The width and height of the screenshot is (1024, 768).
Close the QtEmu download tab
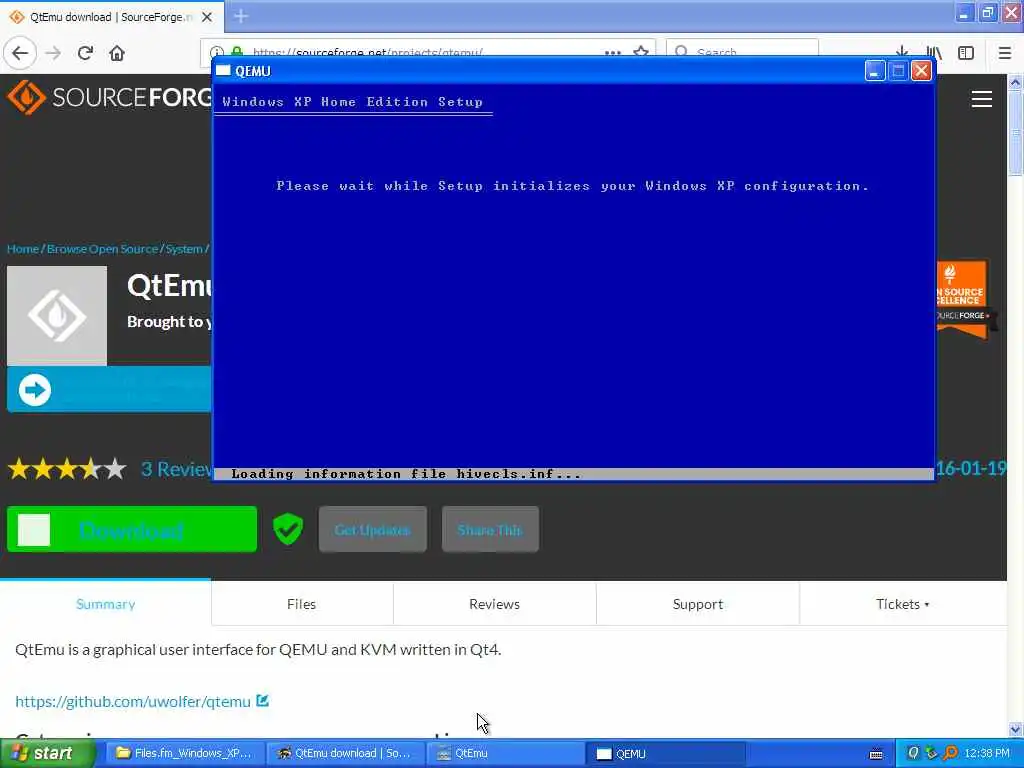coord(207,17)
